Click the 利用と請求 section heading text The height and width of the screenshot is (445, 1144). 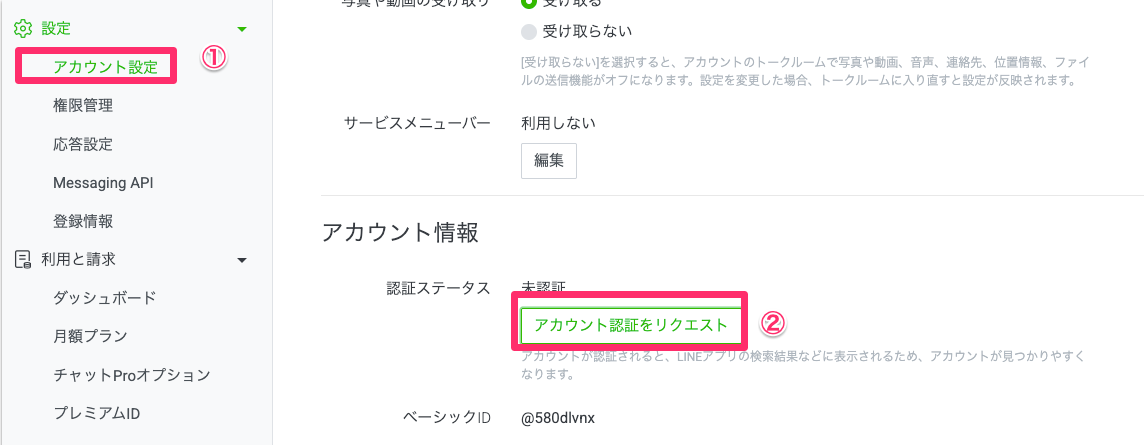click(x=78, y=259)
